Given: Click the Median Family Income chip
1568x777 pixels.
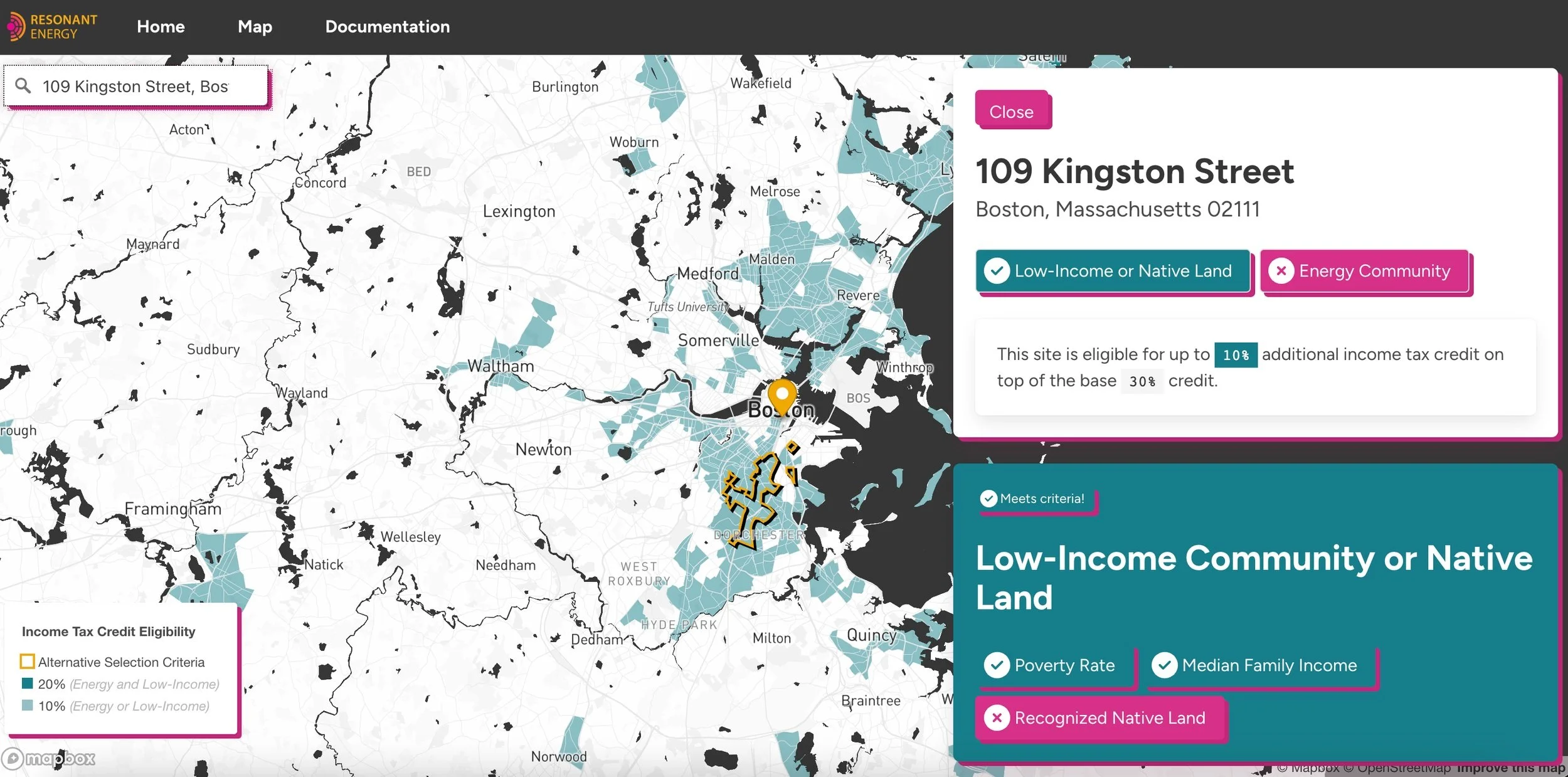Looking at the screenshot, I should point(1259,665).
